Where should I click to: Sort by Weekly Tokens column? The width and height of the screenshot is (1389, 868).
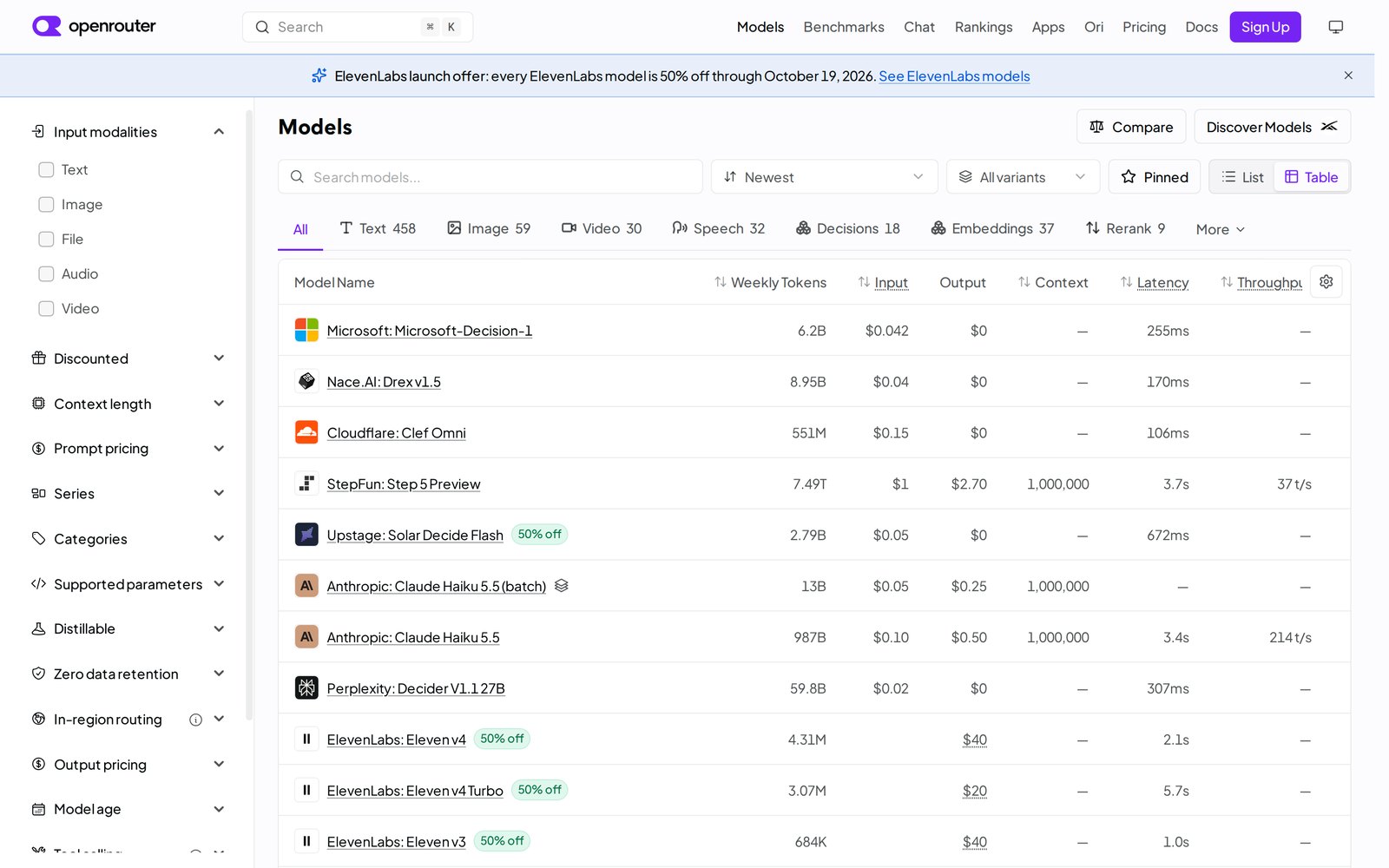click(x=770, y=282)
